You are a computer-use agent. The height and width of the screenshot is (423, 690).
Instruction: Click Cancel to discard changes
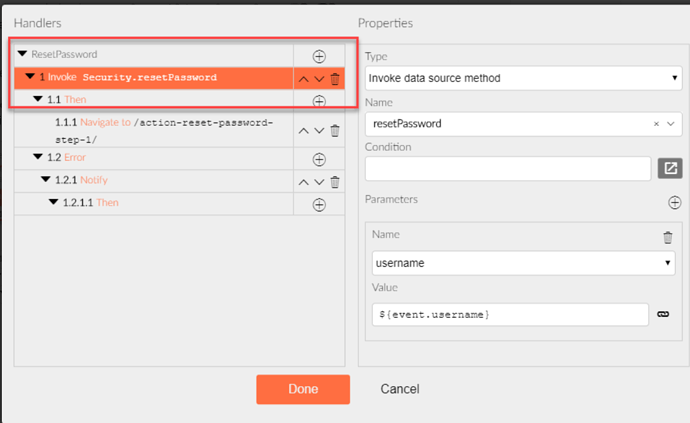click(400, 389)
